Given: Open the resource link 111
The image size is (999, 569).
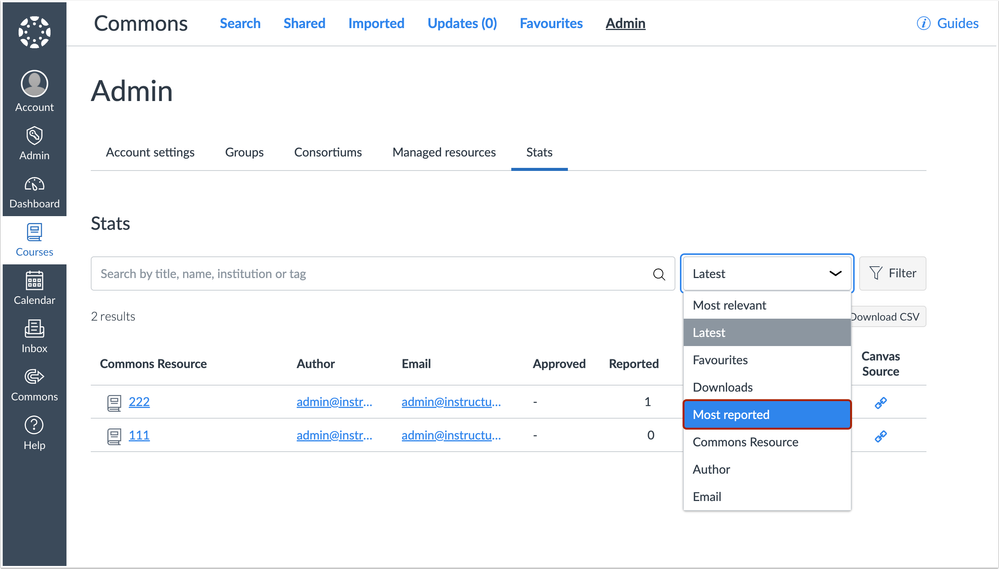Looking at the screenshot, I should [x=139, y=436].
